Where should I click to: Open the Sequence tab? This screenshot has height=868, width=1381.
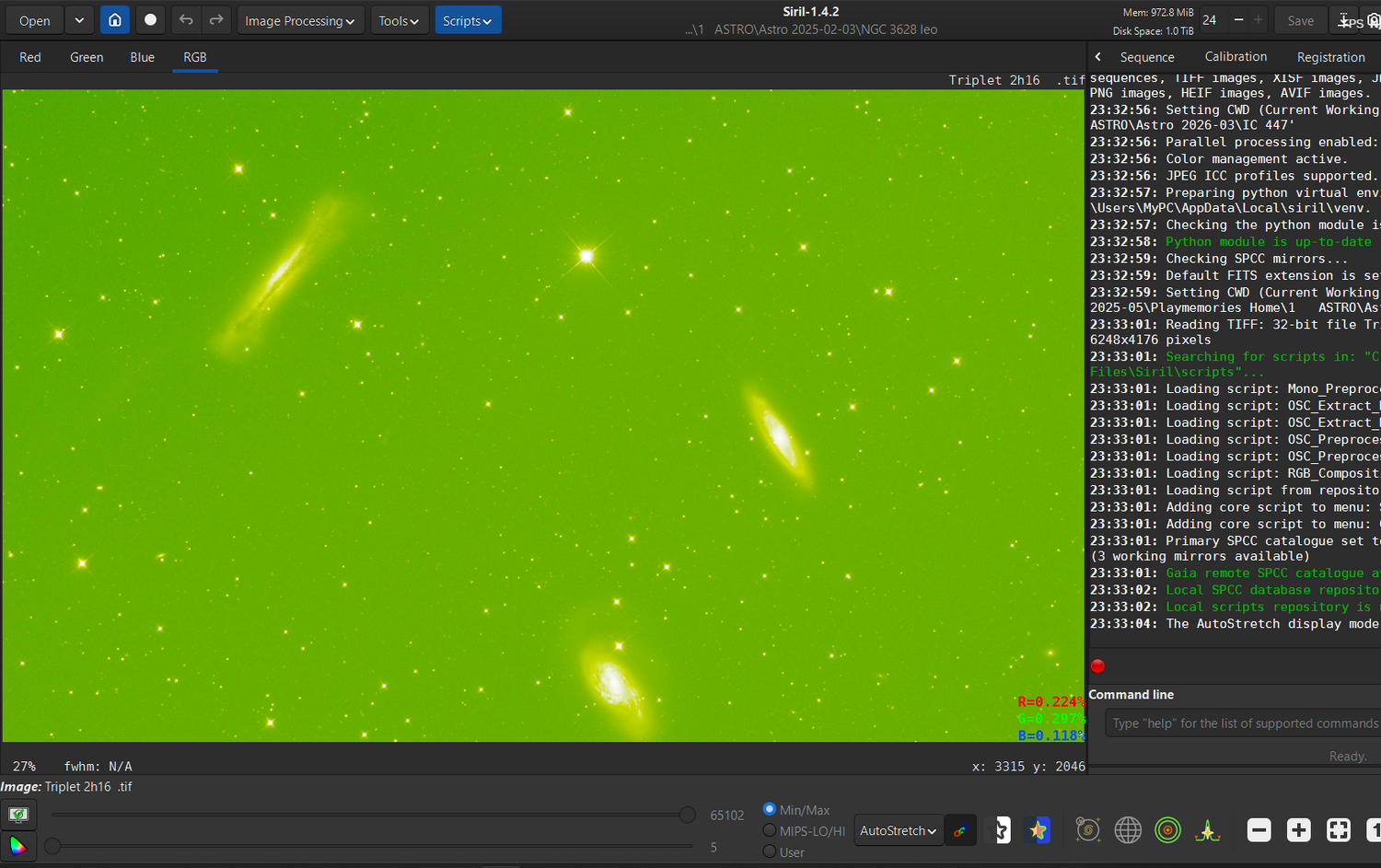pyautogui.click(x=1147, y=57)
